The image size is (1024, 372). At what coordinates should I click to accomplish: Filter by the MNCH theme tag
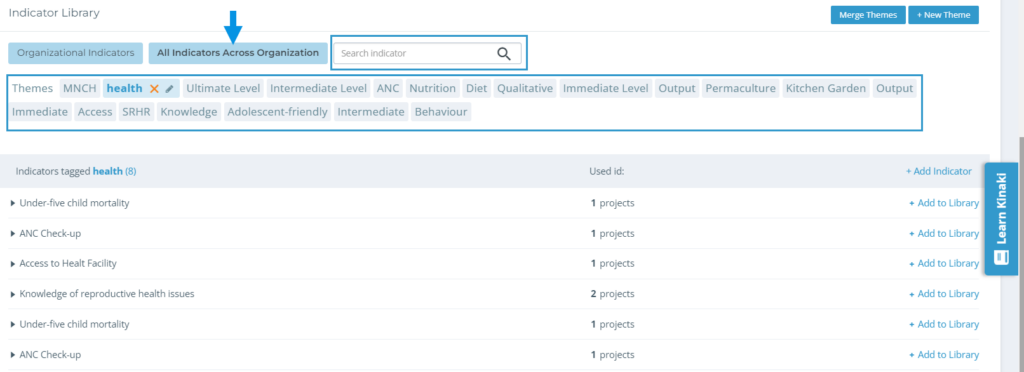coord(80,88)
